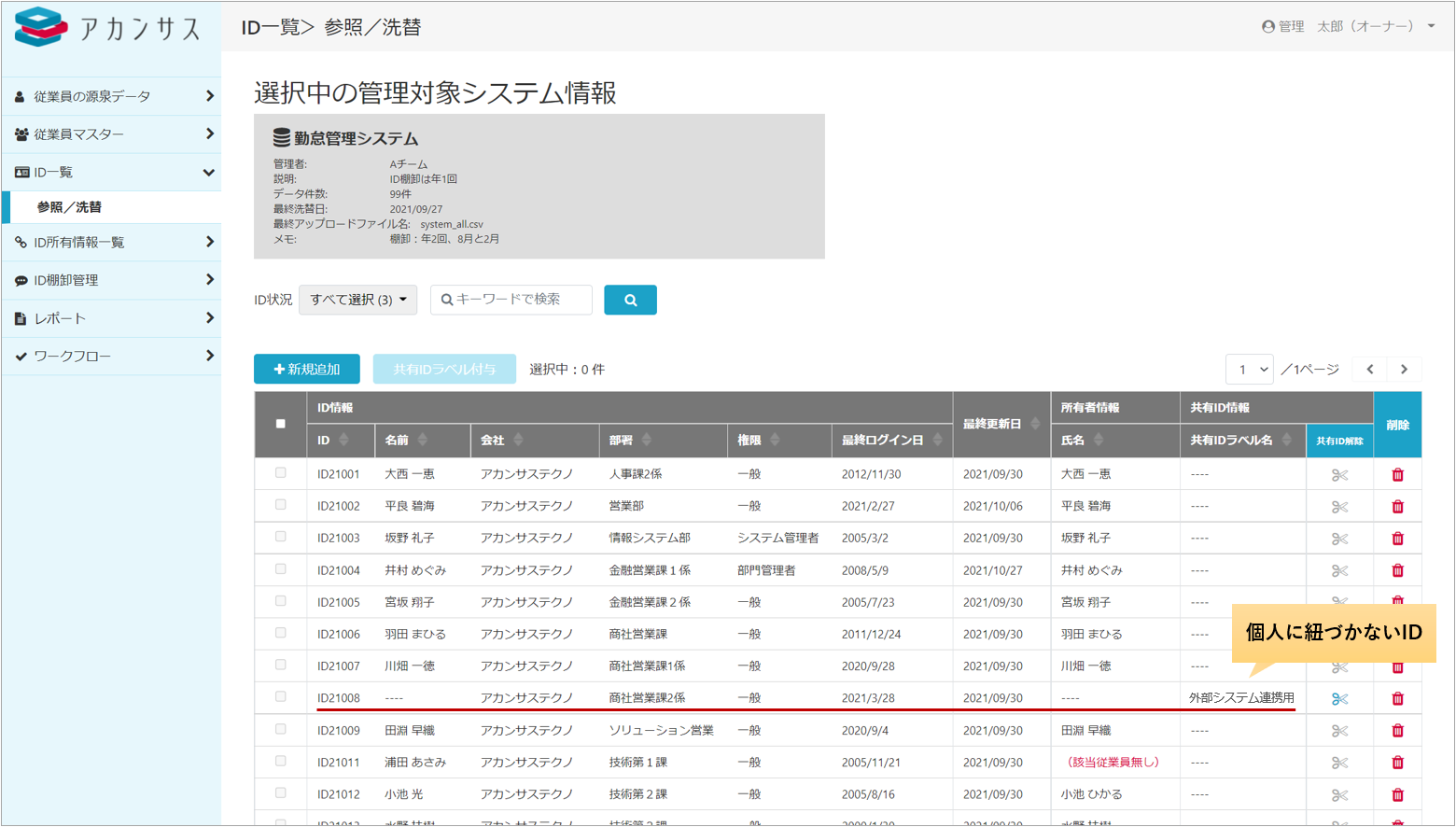Screen dimensions: 1456x827
Task: Check the box for ID21001
Action: tap(281, 473)
